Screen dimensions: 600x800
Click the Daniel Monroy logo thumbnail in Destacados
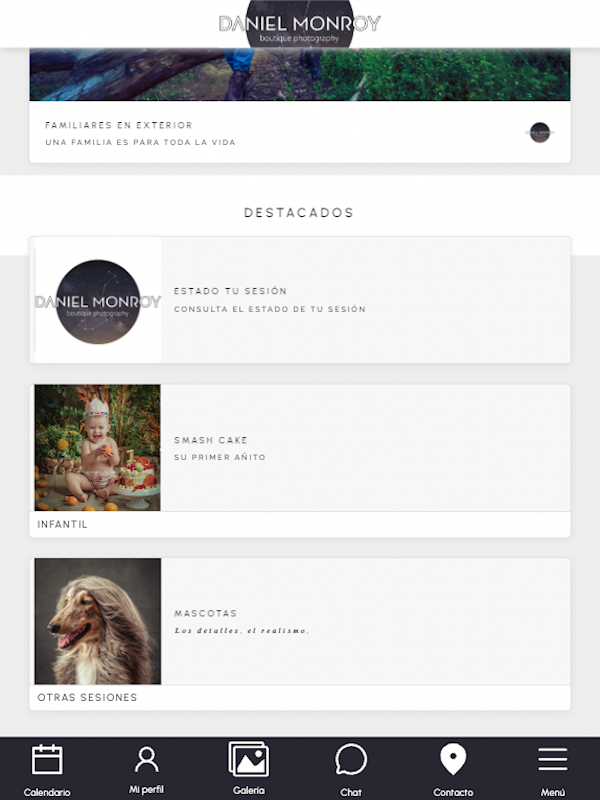pyautogui.click(x=97, y=301)
